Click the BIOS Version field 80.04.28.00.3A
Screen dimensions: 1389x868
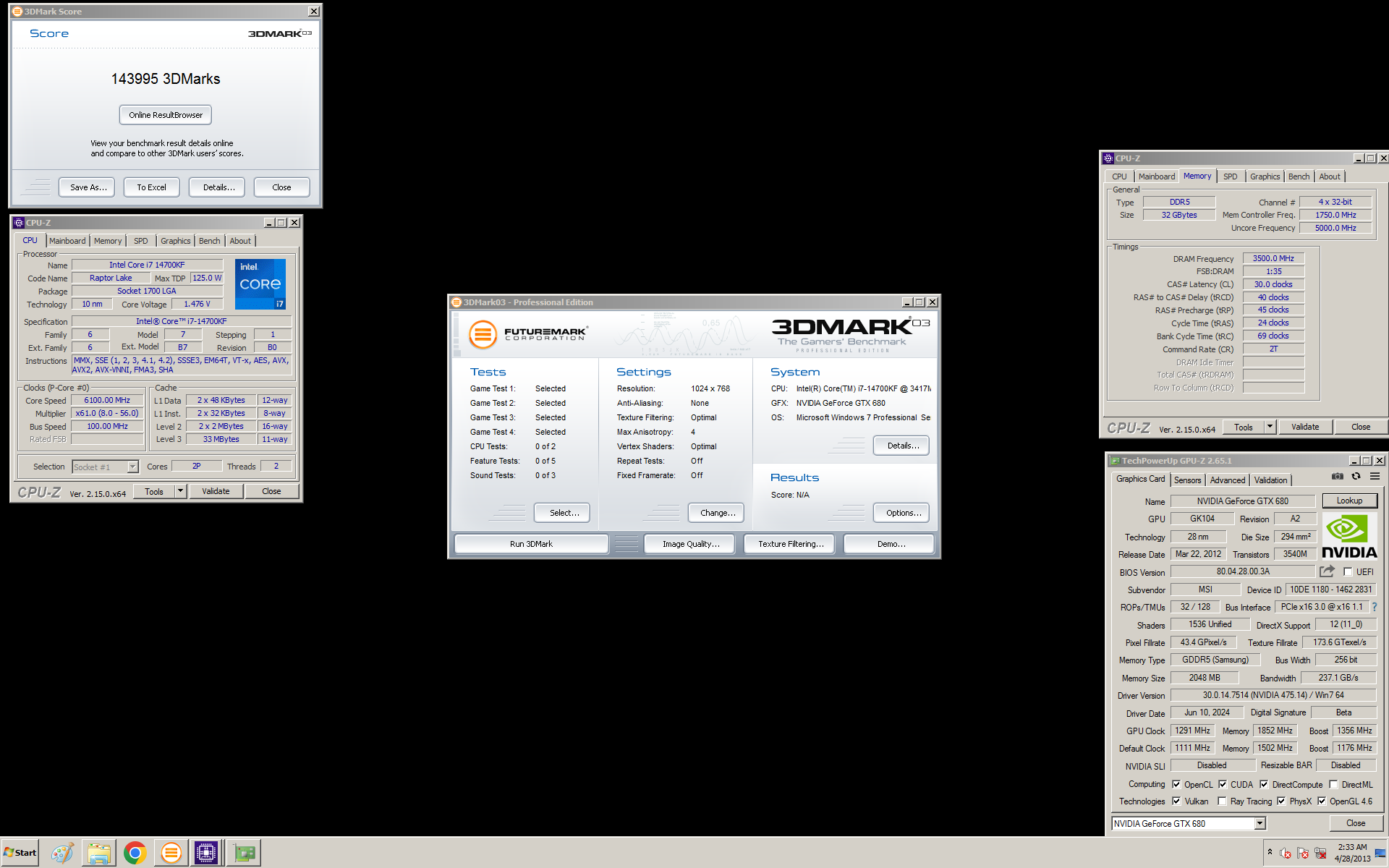(1243, 571)
